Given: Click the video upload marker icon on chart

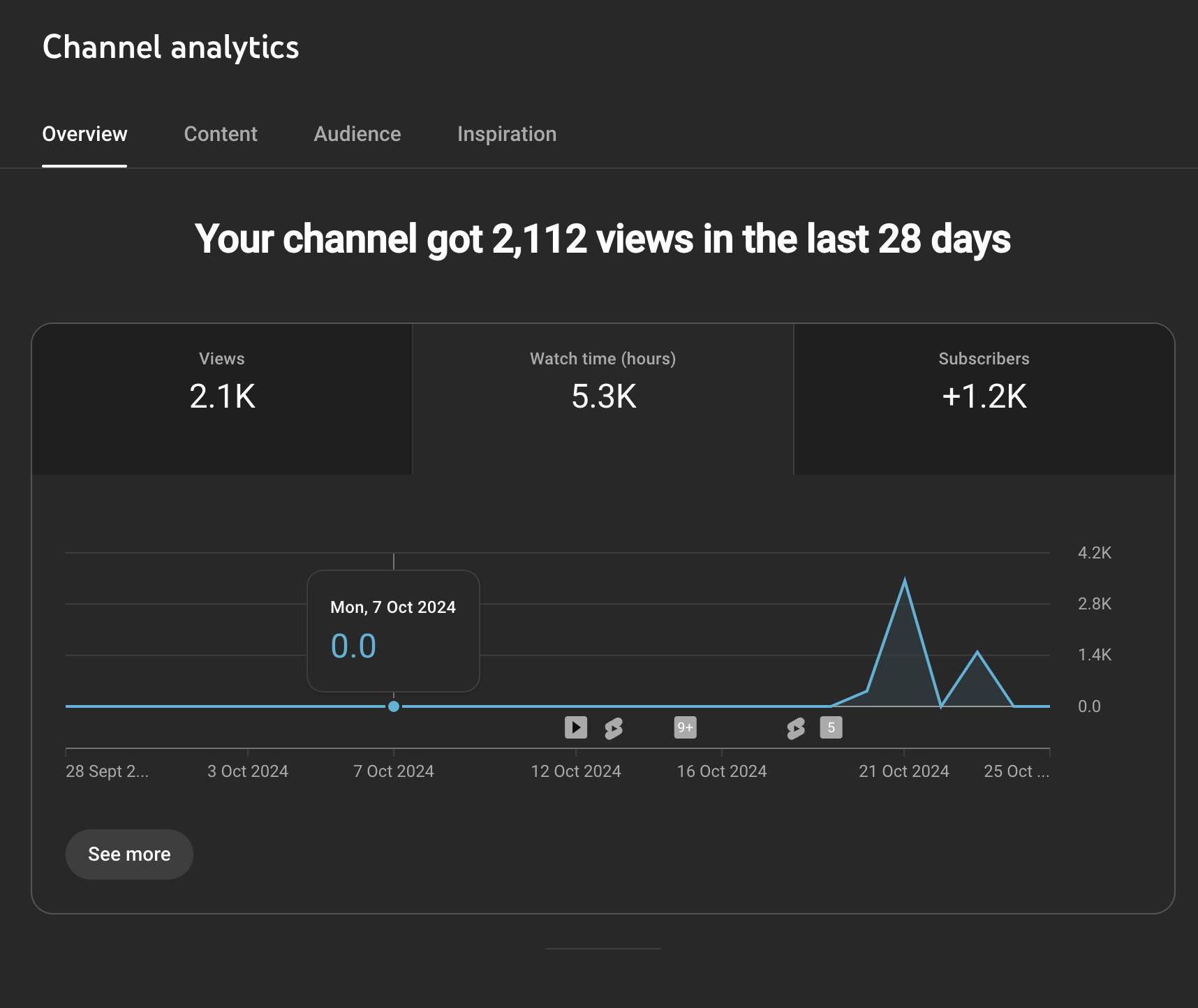Looking at the screenshot, I should [575, 727].
